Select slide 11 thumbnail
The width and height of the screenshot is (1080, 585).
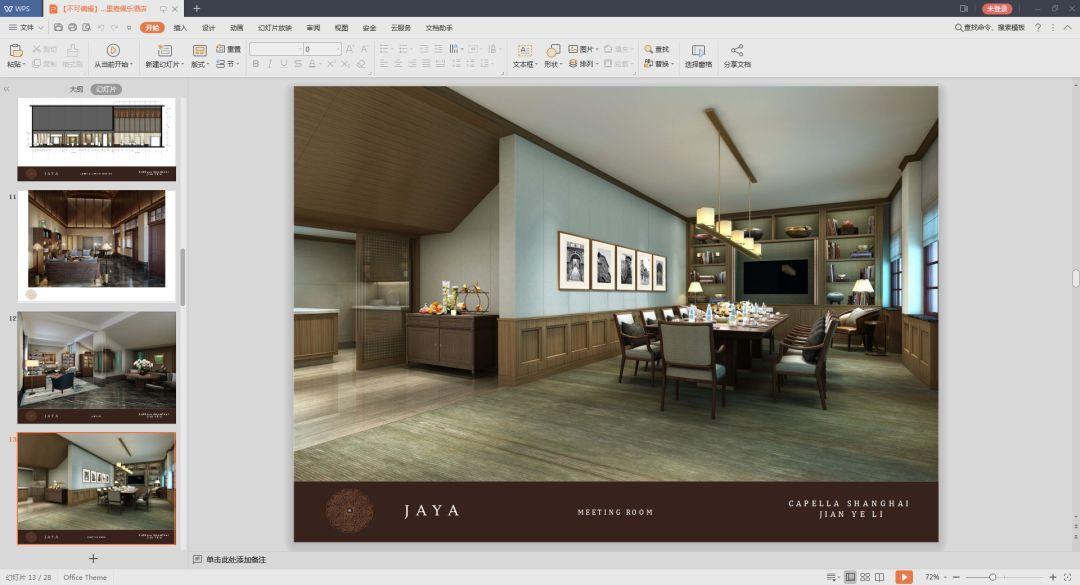96,246
